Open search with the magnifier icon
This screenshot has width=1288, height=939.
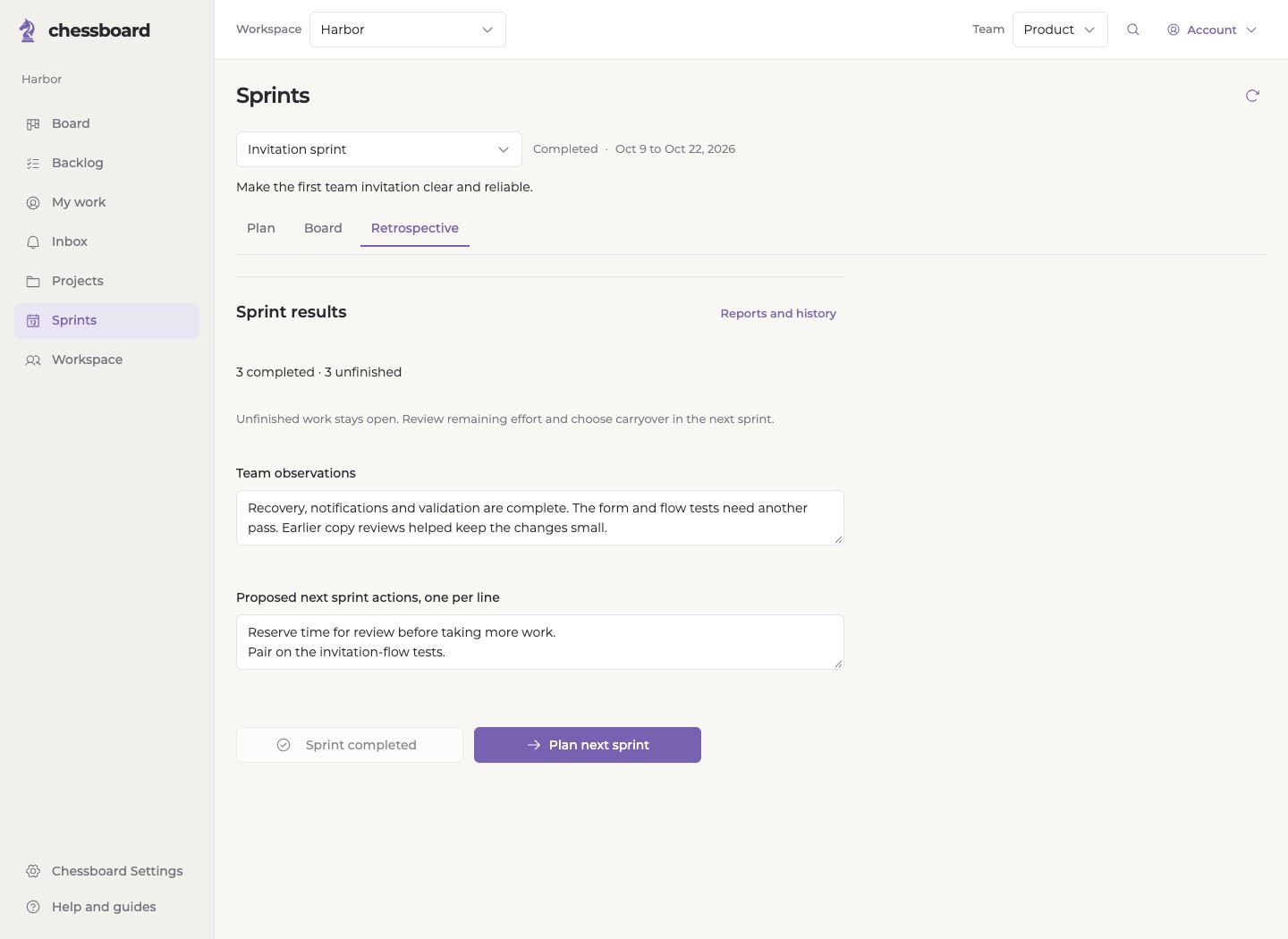coord(1133,30)
